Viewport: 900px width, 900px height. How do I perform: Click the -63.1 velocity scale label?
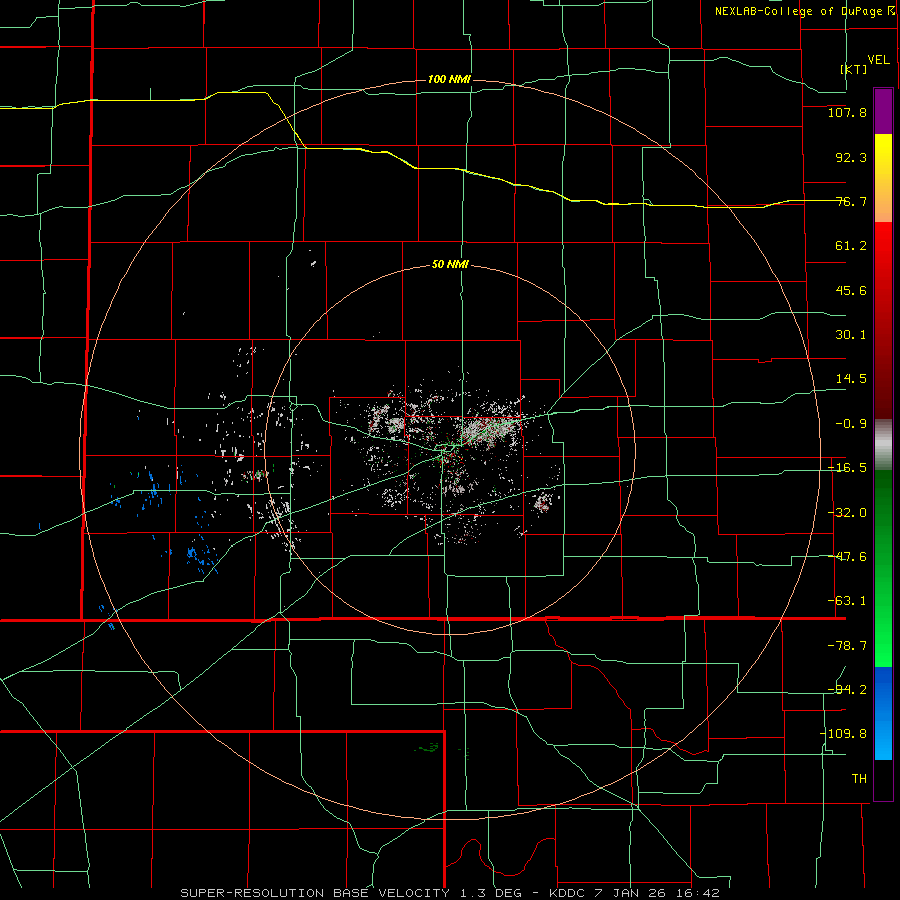click(847, 601)
